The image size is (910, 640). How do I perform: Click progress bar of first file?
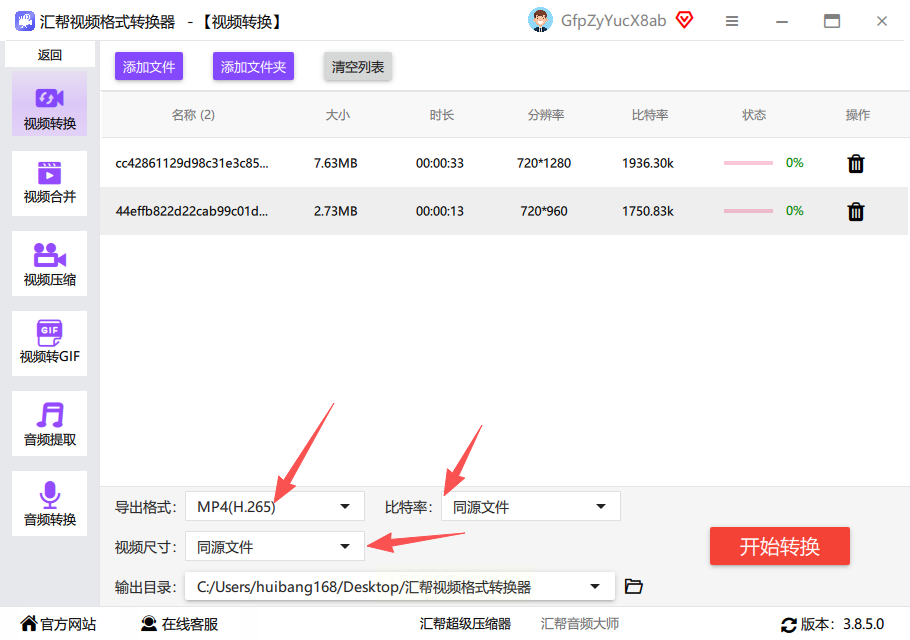pyautogui.click(x=748, y=163)
